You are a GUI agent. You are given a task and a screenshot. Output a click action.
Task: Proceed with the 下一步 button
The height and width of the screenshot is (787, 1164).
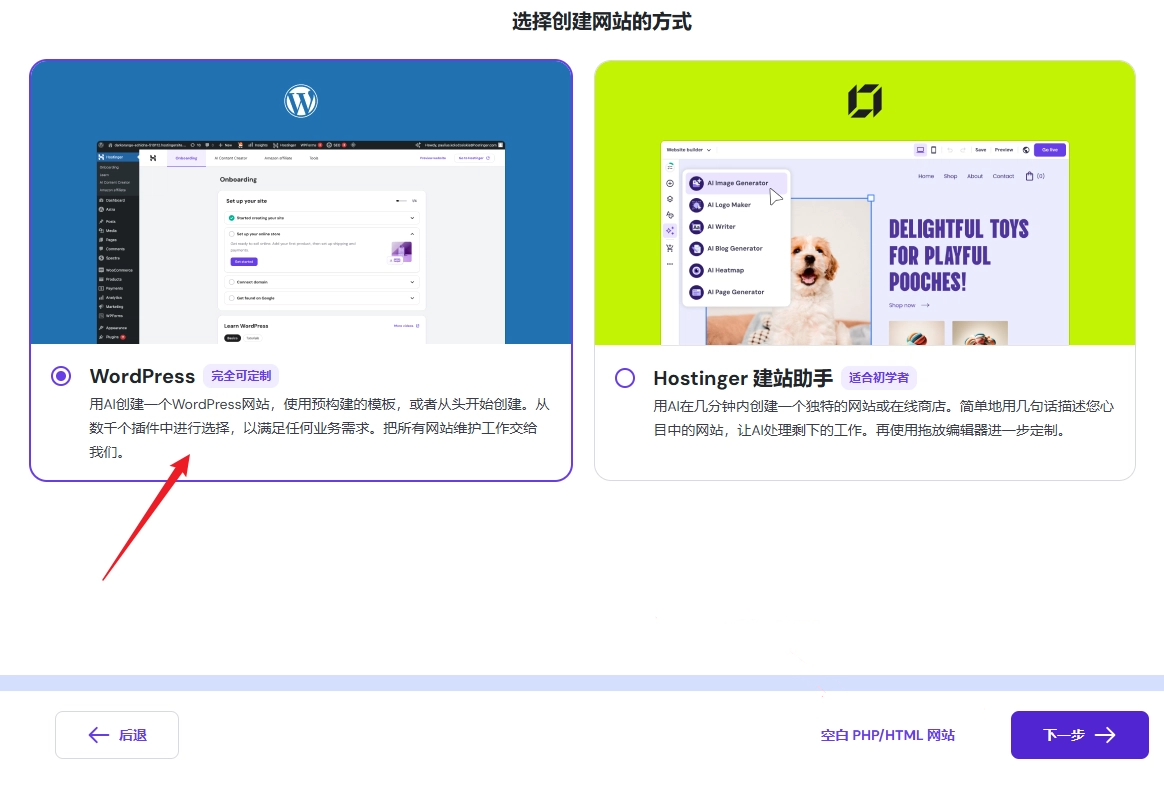pyautogui.click(x=1079, y=735)
